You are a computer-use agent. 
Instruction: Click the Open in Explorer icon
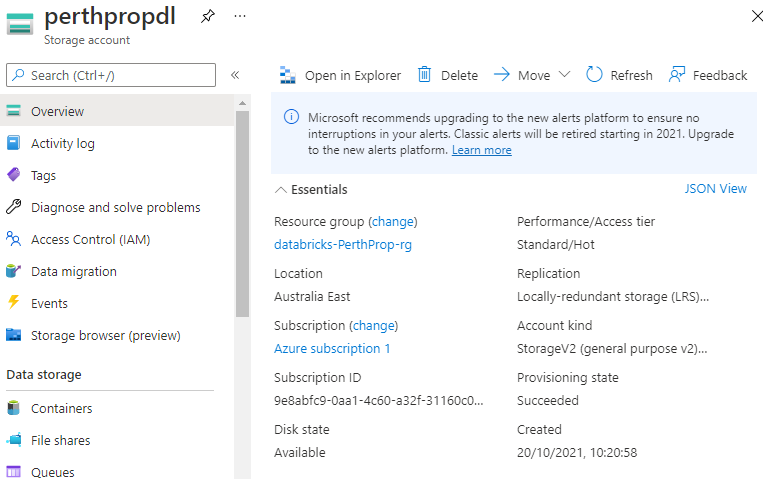tap(288, 75)
